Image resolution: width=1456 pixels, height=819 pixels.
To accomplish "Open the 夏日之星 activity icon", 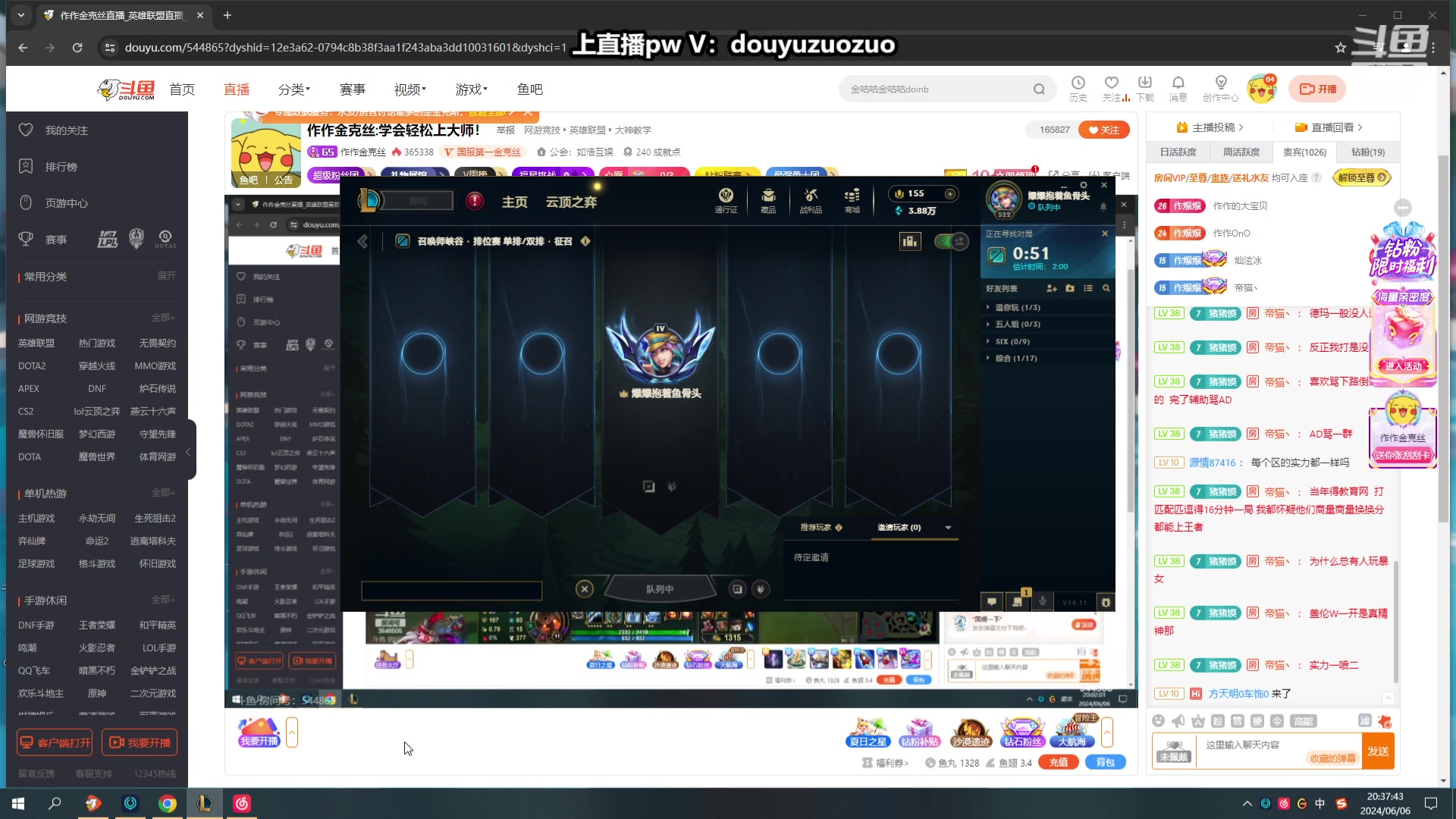I will click(x=868, y=732).
